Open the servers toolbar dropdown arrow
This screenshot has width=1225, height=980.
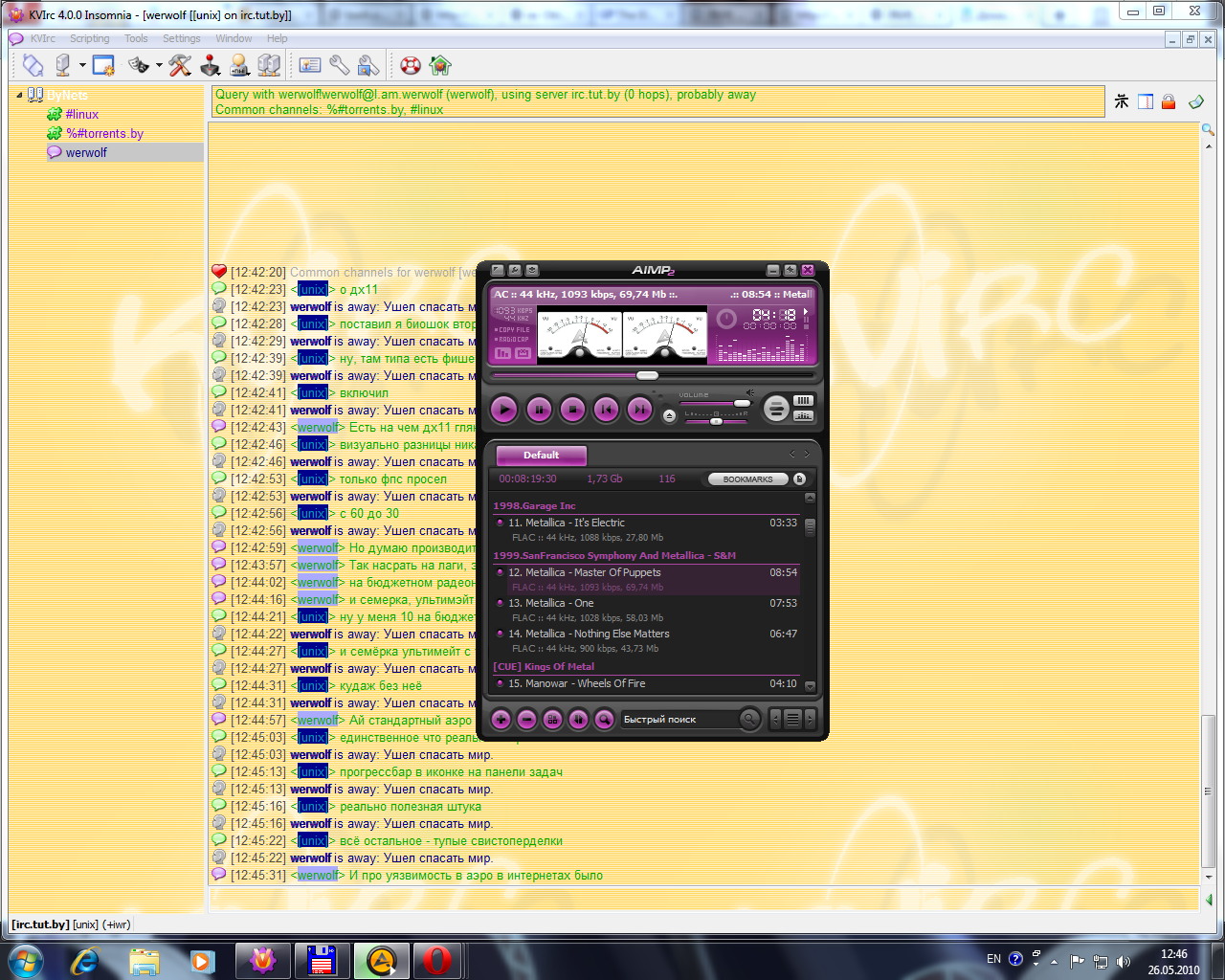pos(82,66)
